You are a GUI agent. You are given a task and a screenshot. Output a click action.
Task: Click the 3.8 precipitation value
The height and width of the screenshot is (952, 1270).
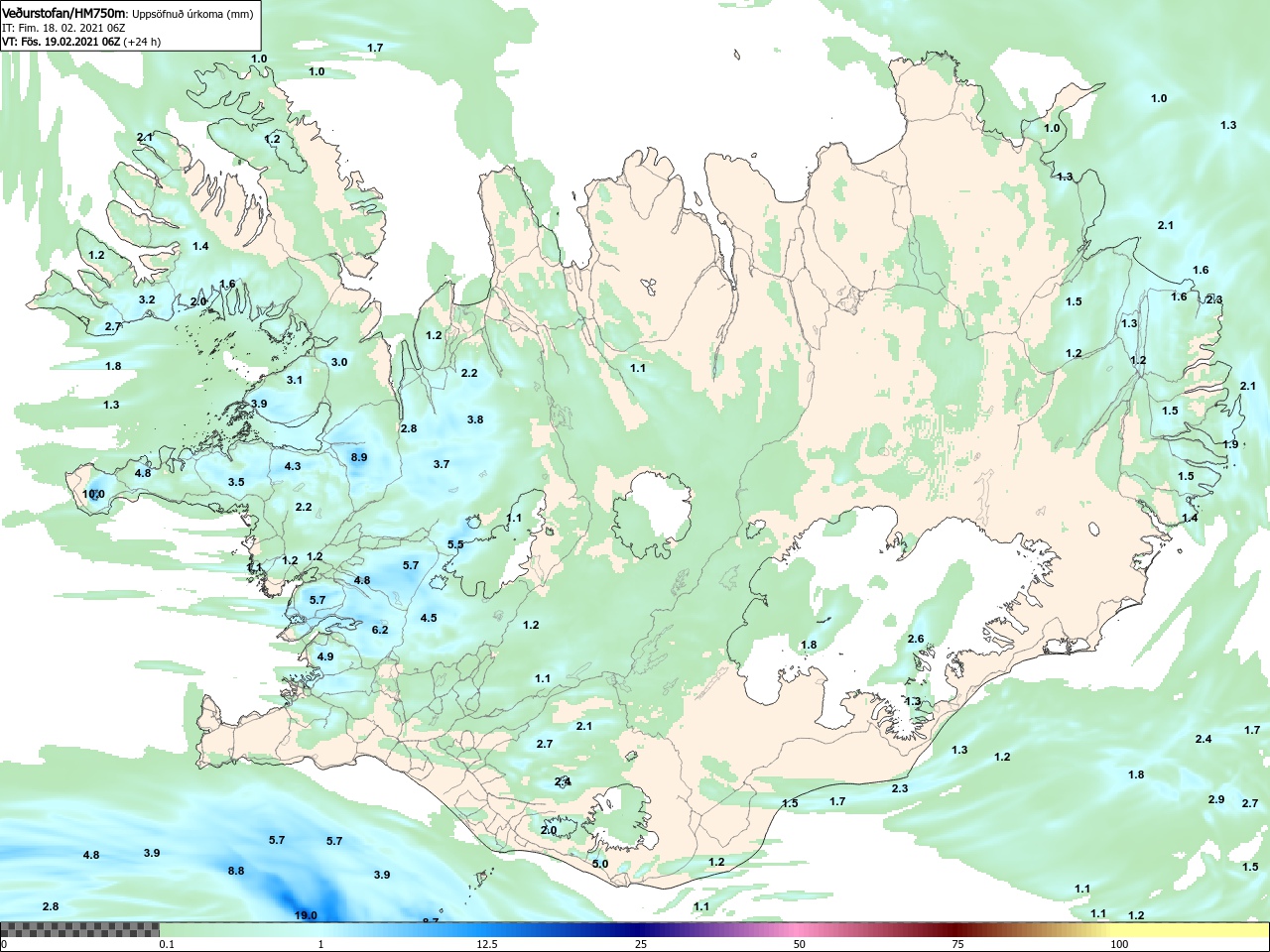pos(475,419)
